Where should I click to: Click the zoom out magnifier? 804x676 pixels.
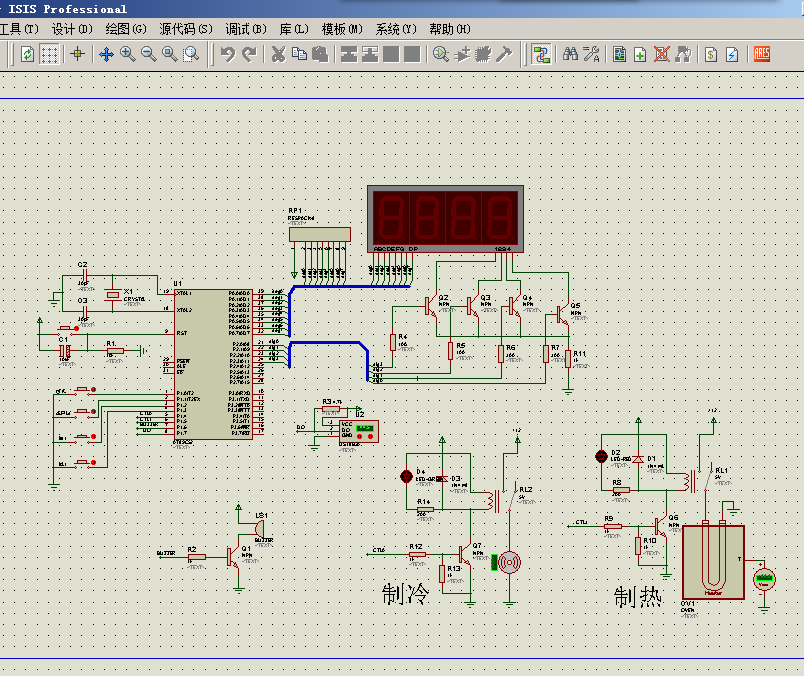148,54
